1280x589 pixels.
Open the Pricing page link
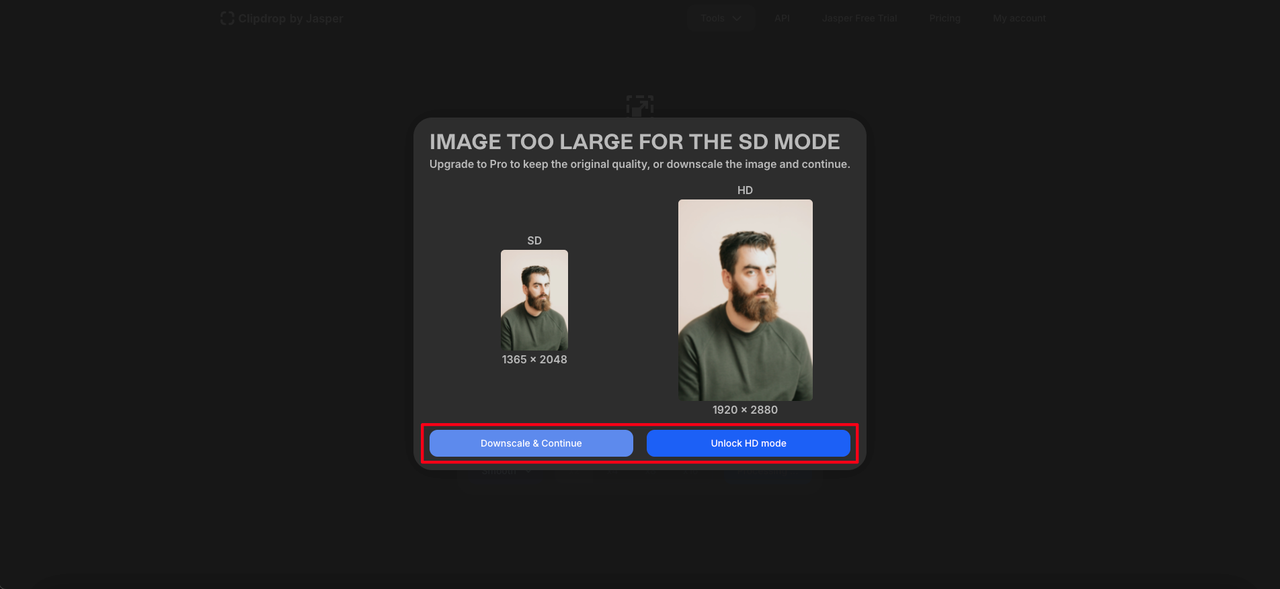click(944, 18)
